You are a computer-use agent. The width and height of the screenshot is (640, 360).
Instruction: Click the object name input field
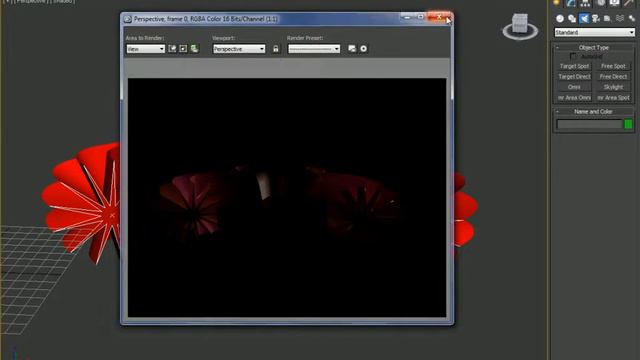tap(589, 124)
